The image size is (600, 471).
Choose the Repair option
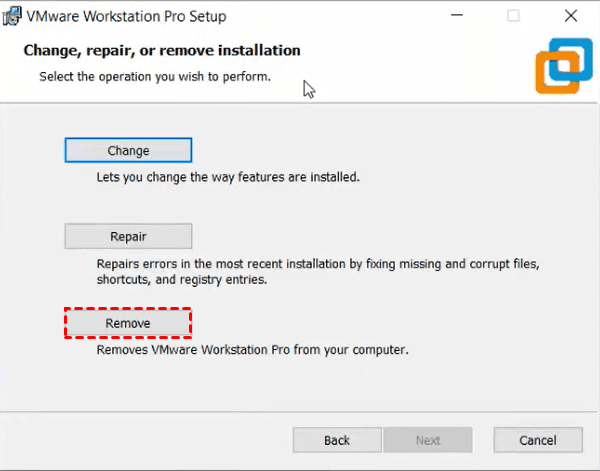128,237
